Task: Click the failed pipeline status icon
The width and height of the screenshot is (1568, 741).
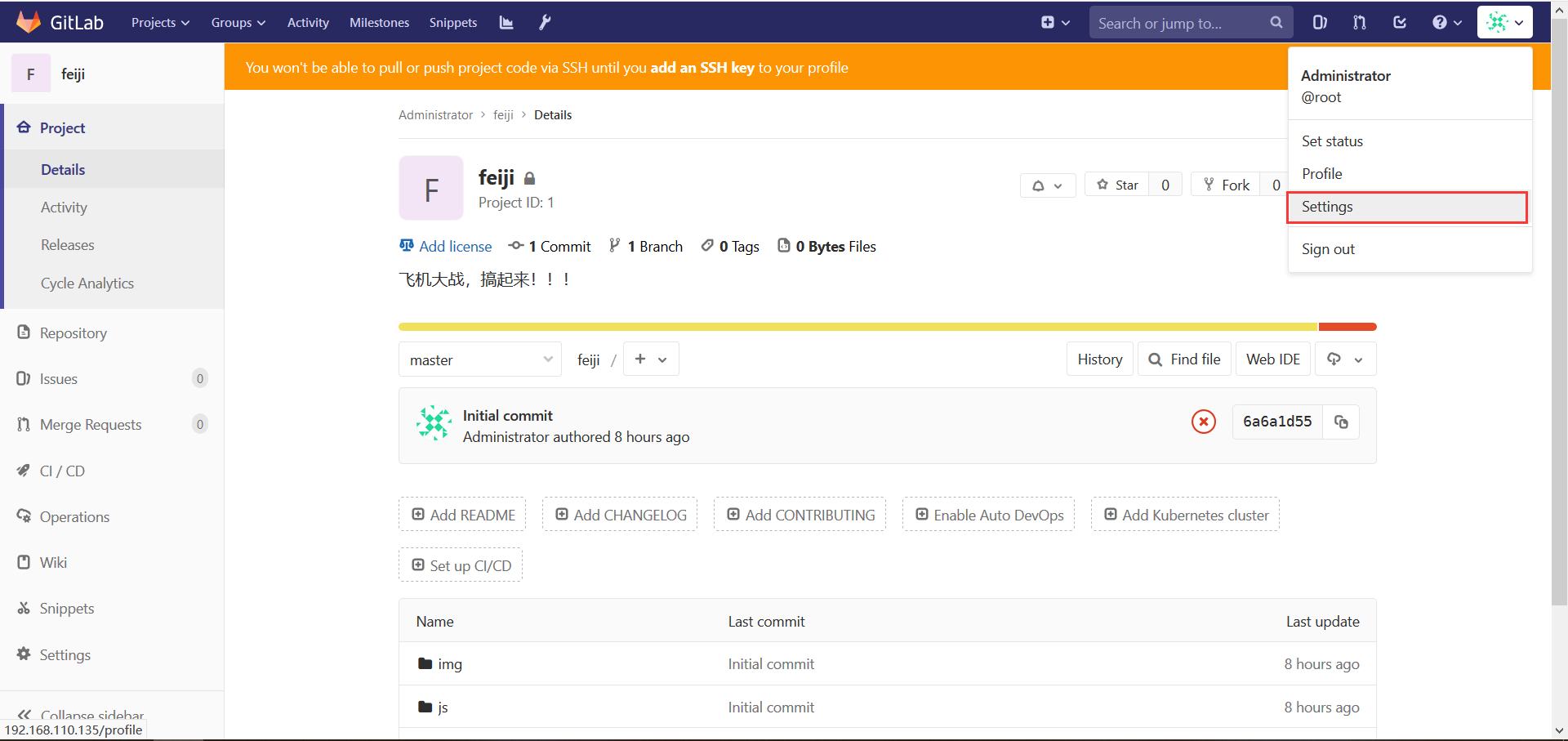Action: coord(1203,422)
